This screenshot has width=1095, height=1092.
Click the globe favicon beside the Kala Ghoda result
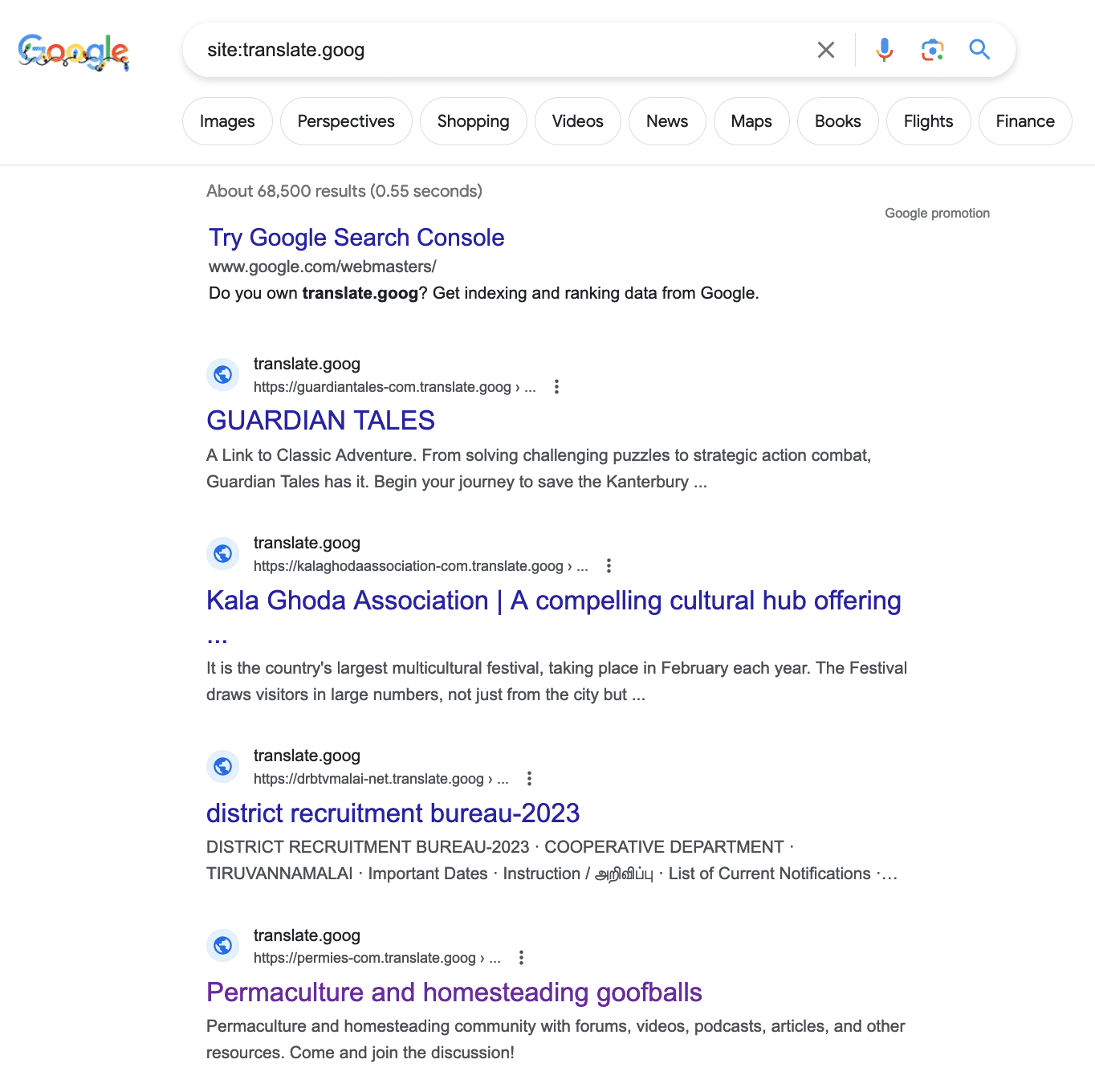pyautogui.click(x=223, y=554)
